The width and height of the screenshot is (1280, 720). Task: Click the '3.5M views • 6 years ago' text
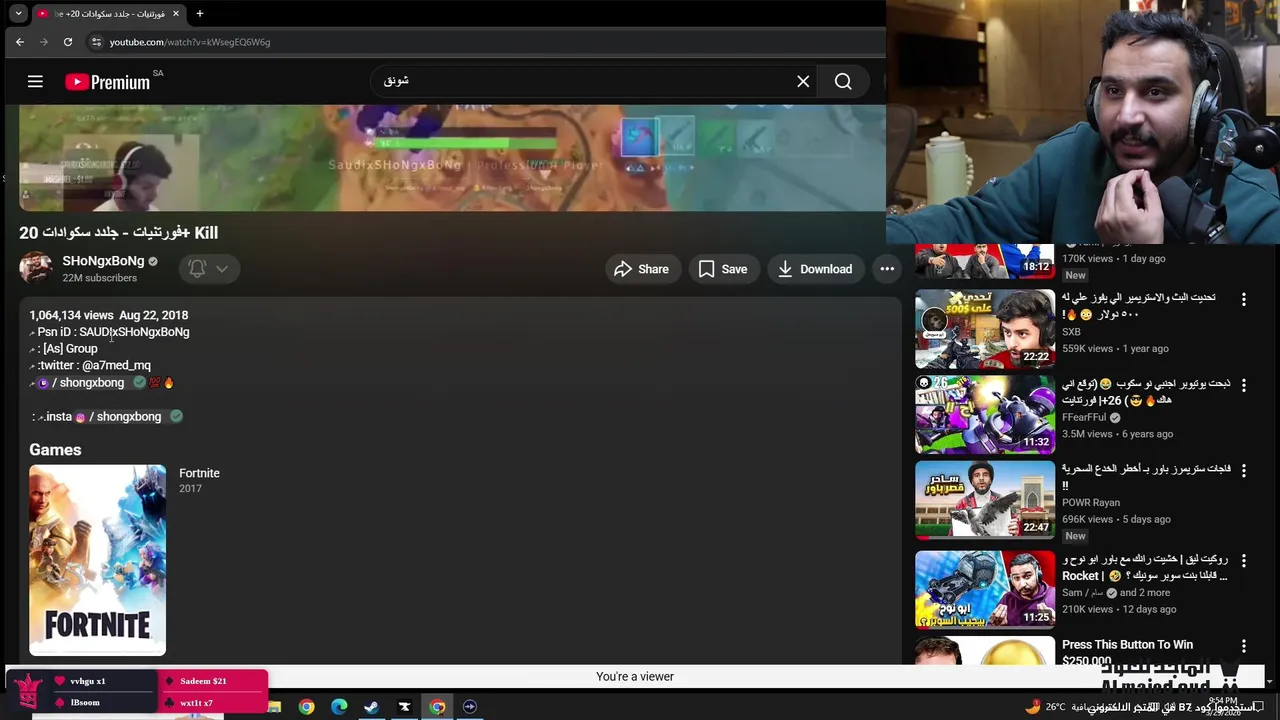(1117, 434)
